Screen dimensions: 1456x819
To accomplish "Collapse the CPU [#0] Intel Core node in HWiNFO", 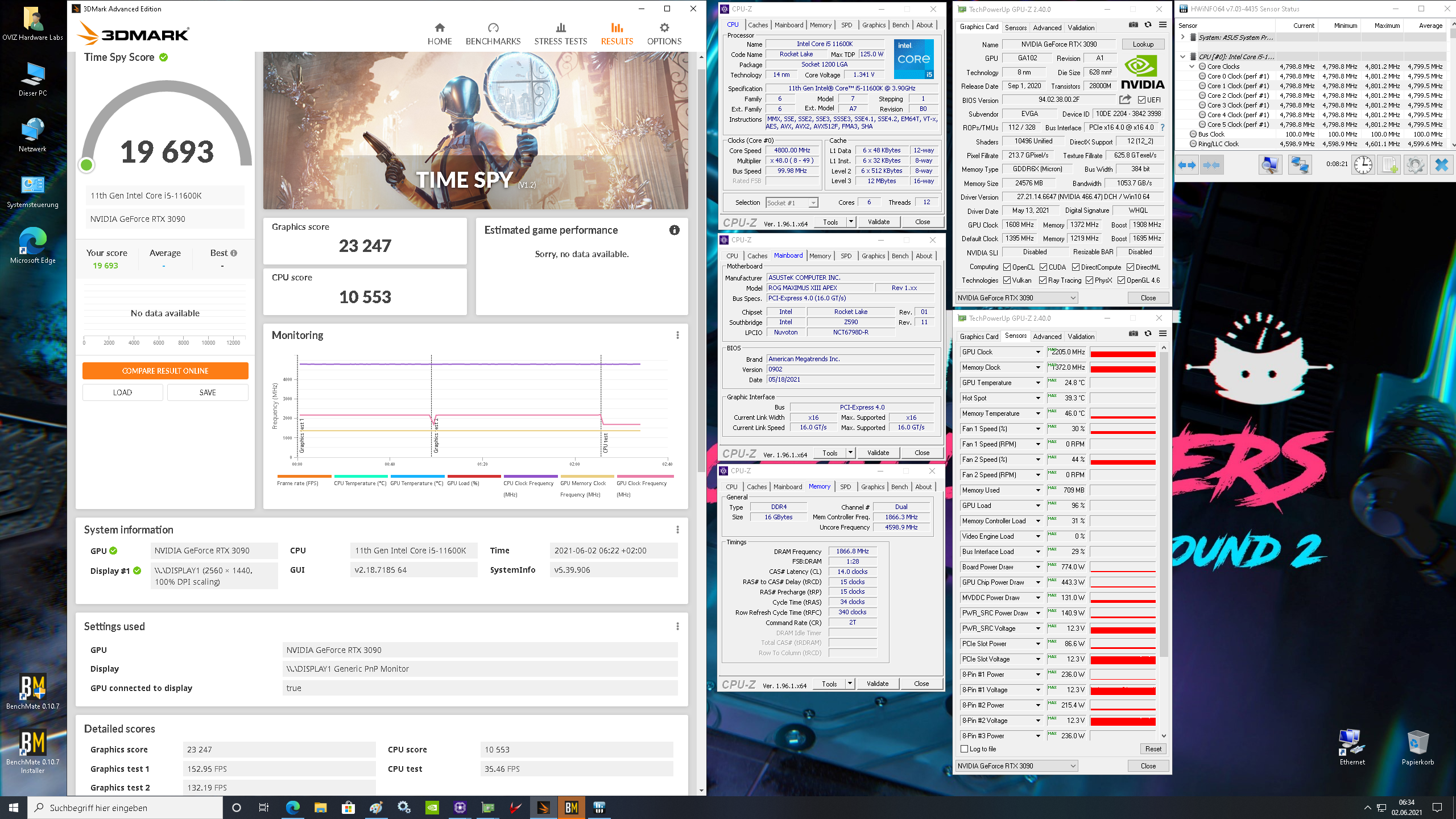I will 1183,57.
